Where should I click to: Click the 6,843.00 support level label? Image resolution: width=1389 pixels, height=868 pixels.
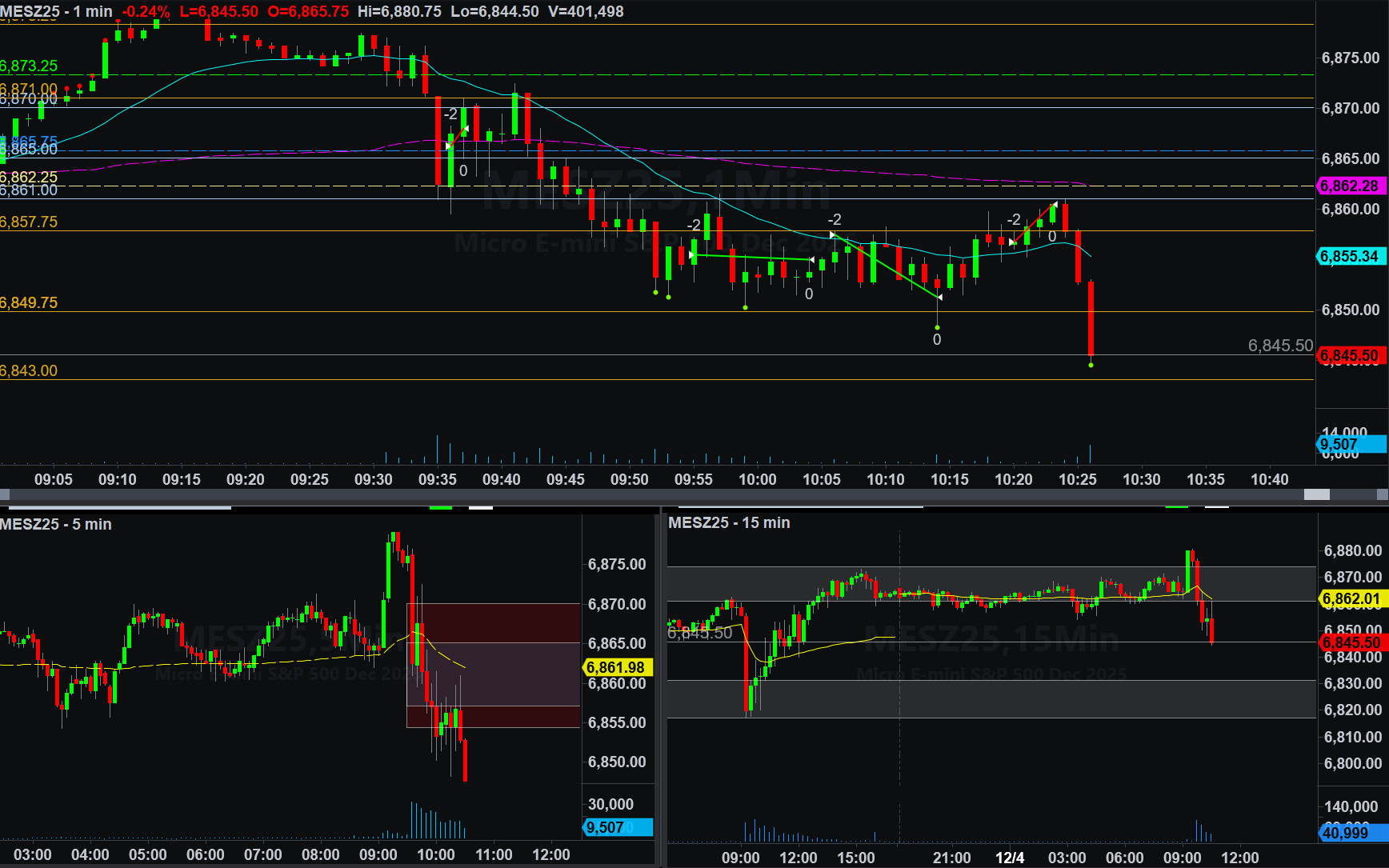tap(30, 370)
